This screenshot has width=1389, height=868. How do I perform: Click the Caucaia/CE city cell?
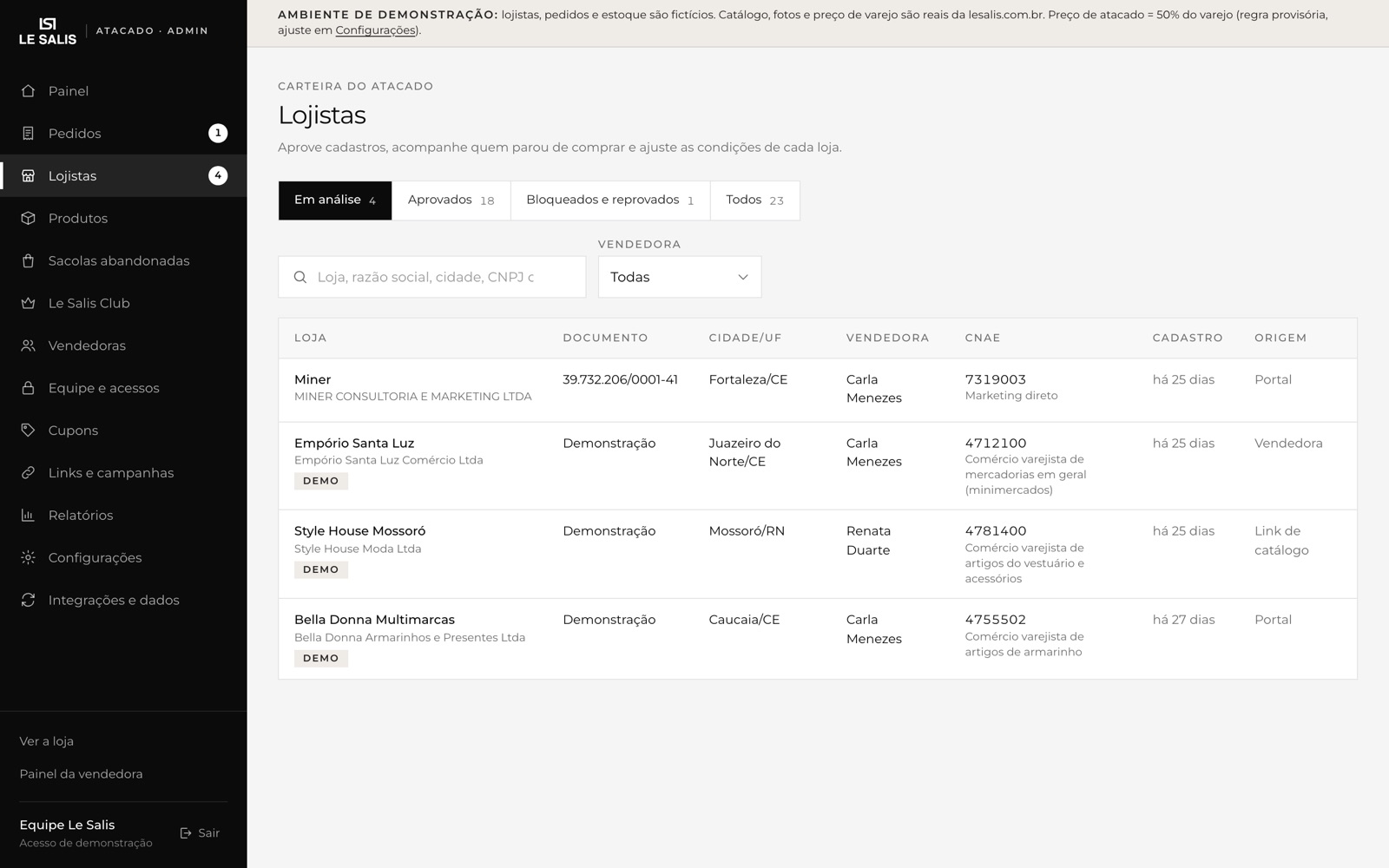[745, 620]
